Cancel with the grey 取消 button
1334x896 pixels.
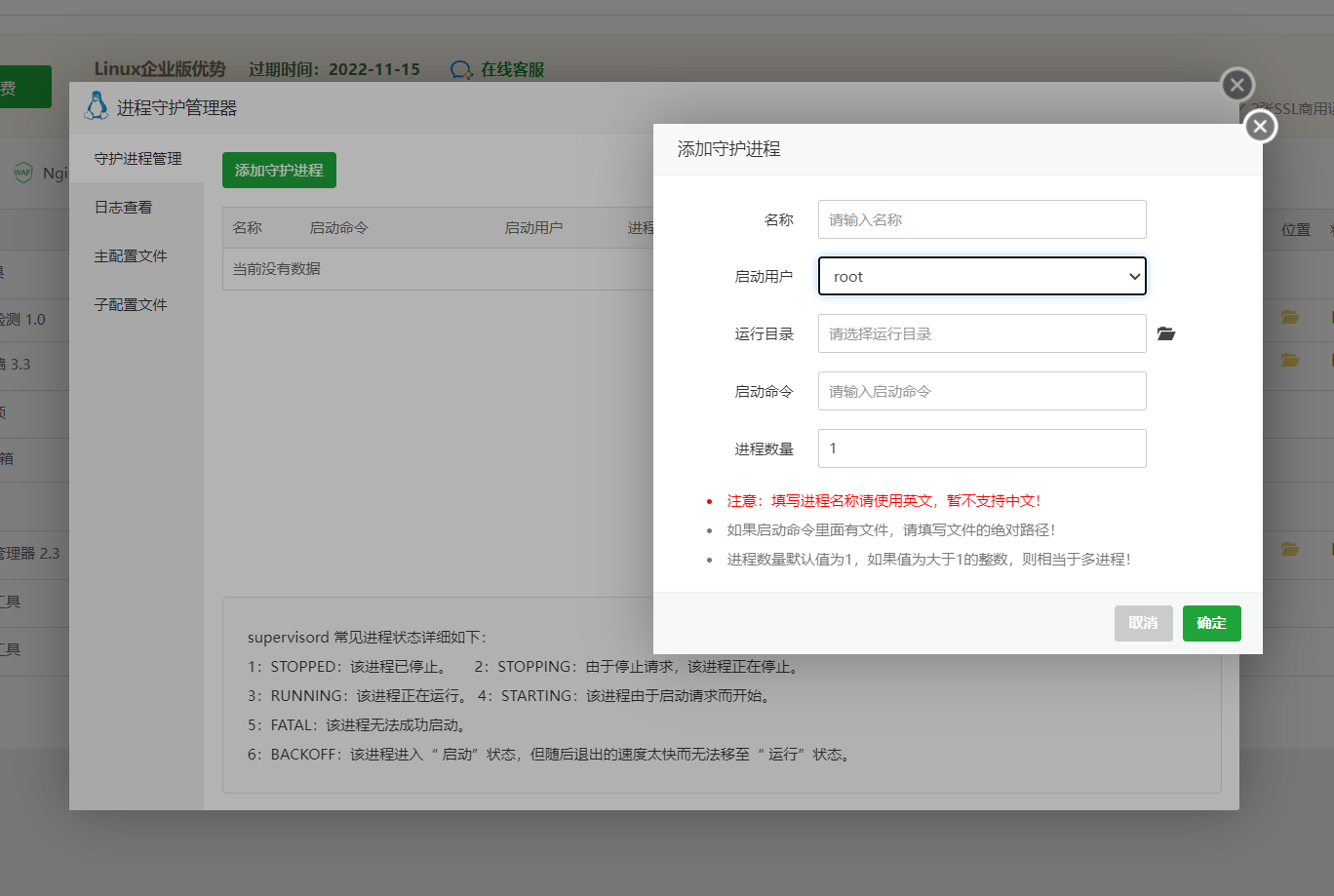click(x=1144, y=623)
